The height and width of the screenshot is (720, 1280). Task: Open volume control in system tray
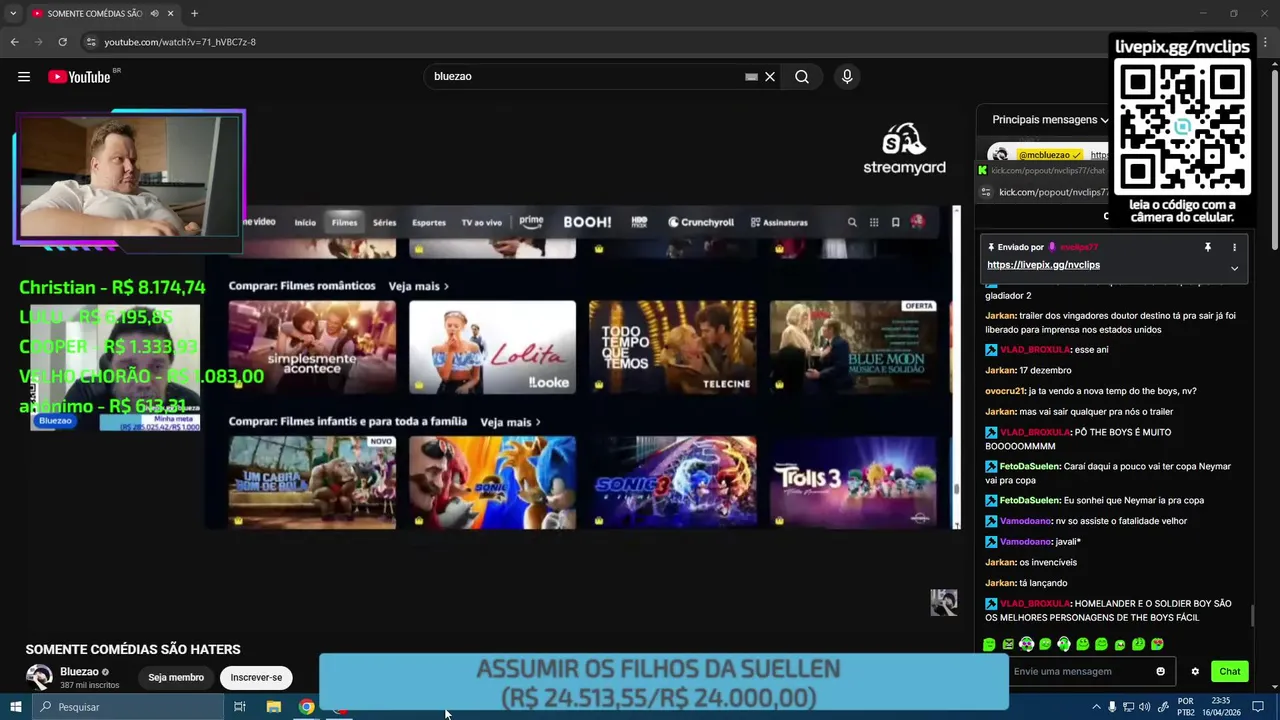click(x=1144, y=707)
